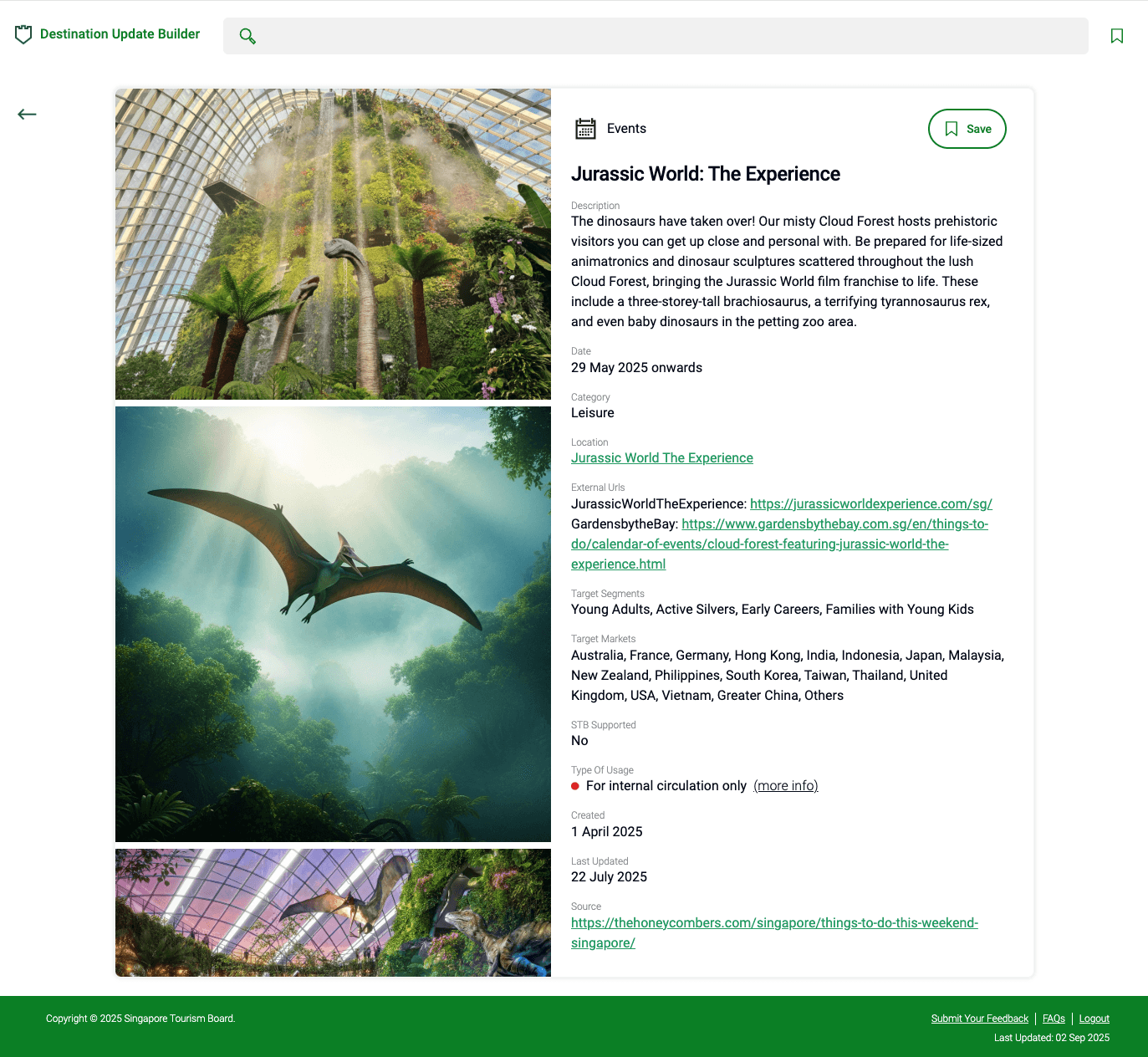This screenshot has height=1057, width=1148.
Task: Click (more info) beside internal circulation note
Action: tap(785, 786)
